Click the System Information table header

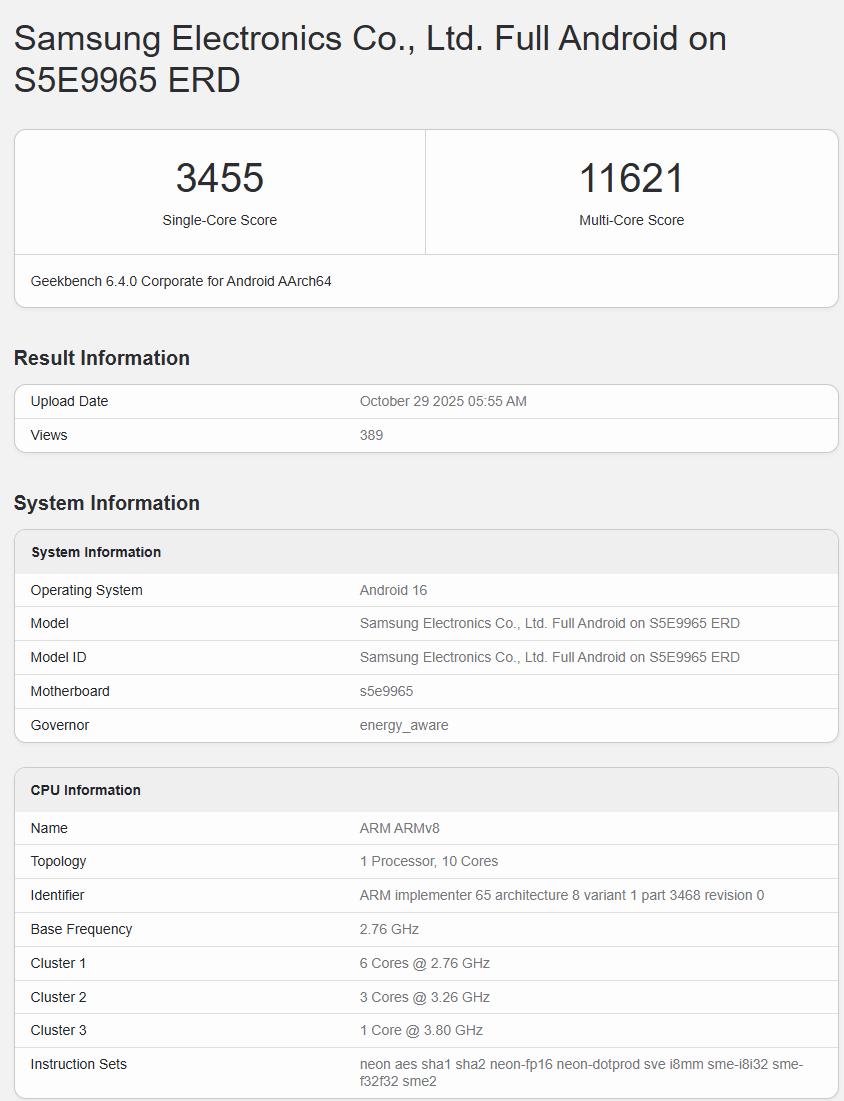[96, 552]
